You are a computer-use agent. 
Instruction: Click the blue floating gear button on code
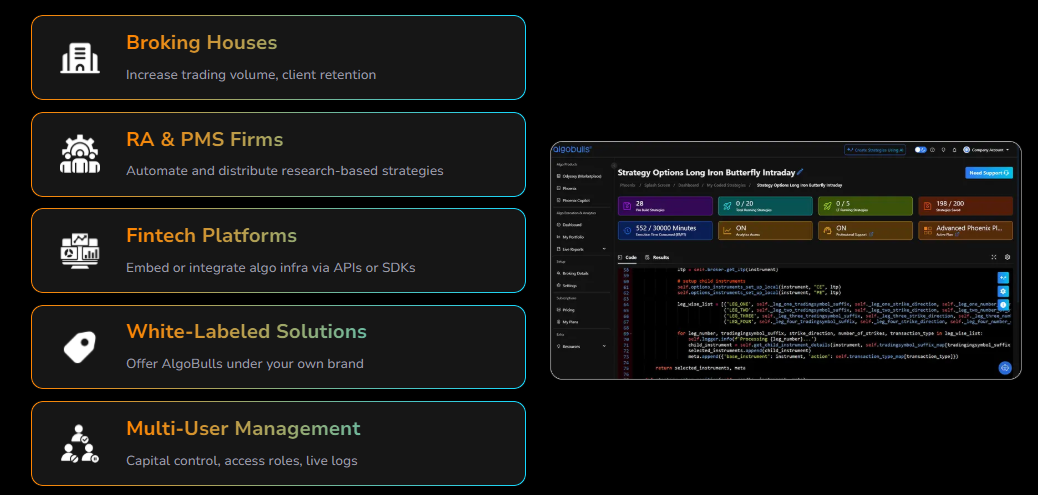click(1004, 291)
